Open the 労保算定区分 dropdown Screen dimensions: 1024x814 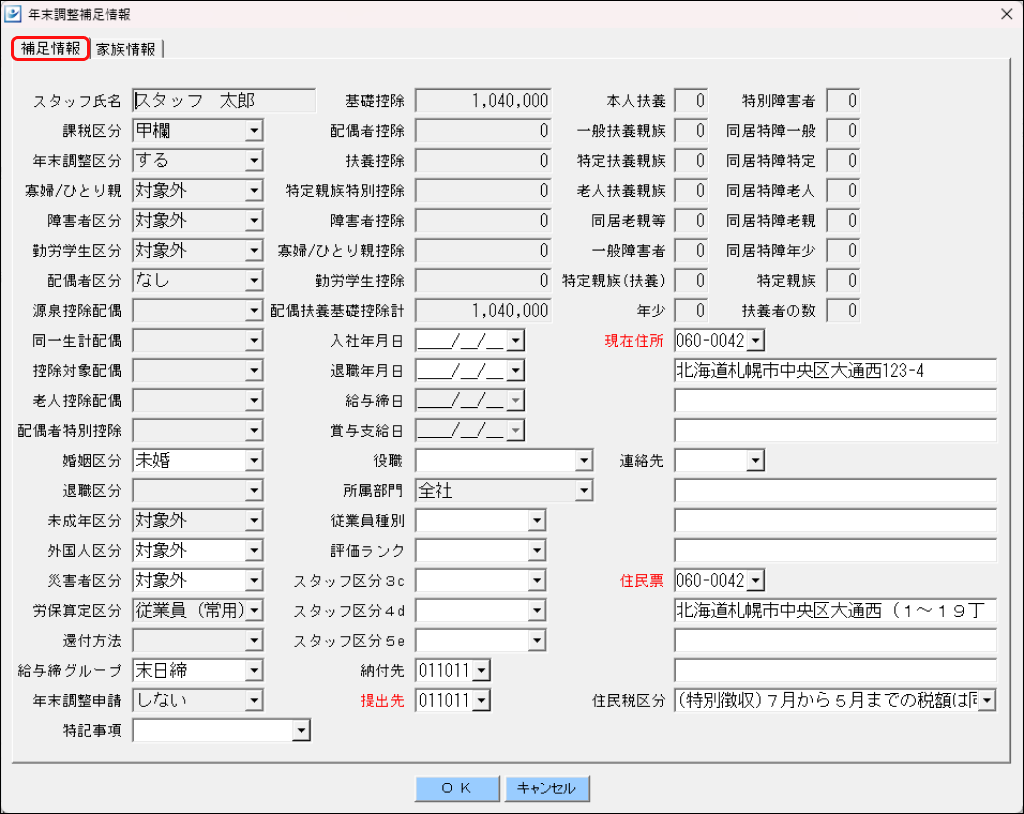point(254,611)
